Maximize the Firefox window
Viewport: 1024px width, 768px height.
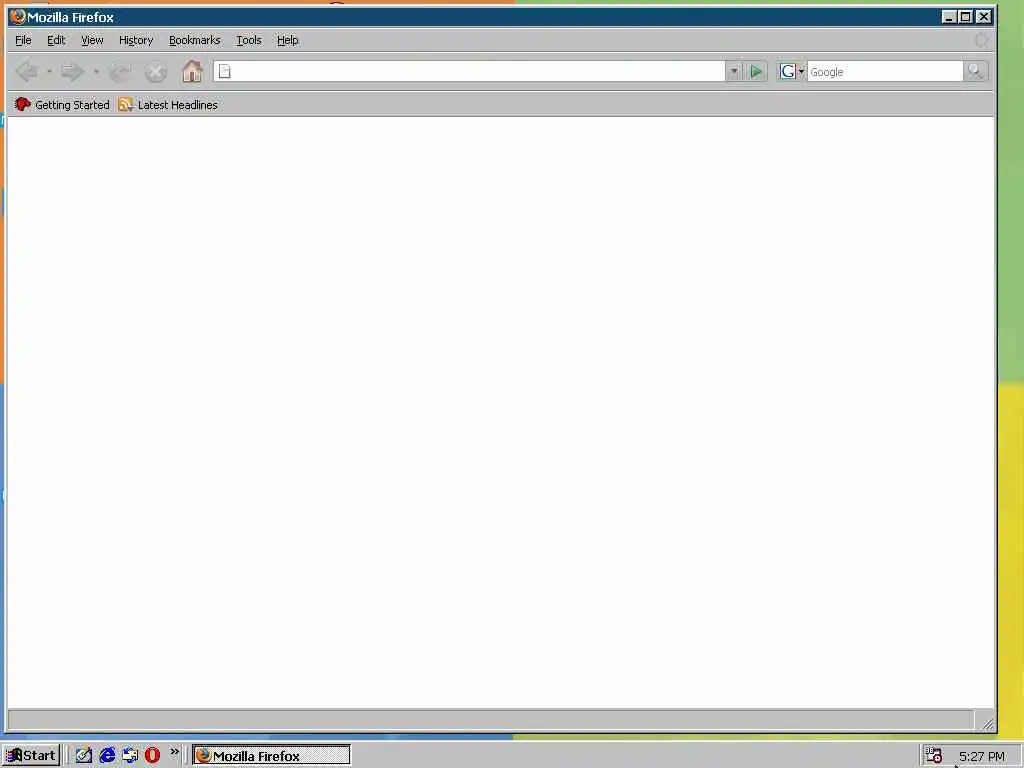[965, 17]
